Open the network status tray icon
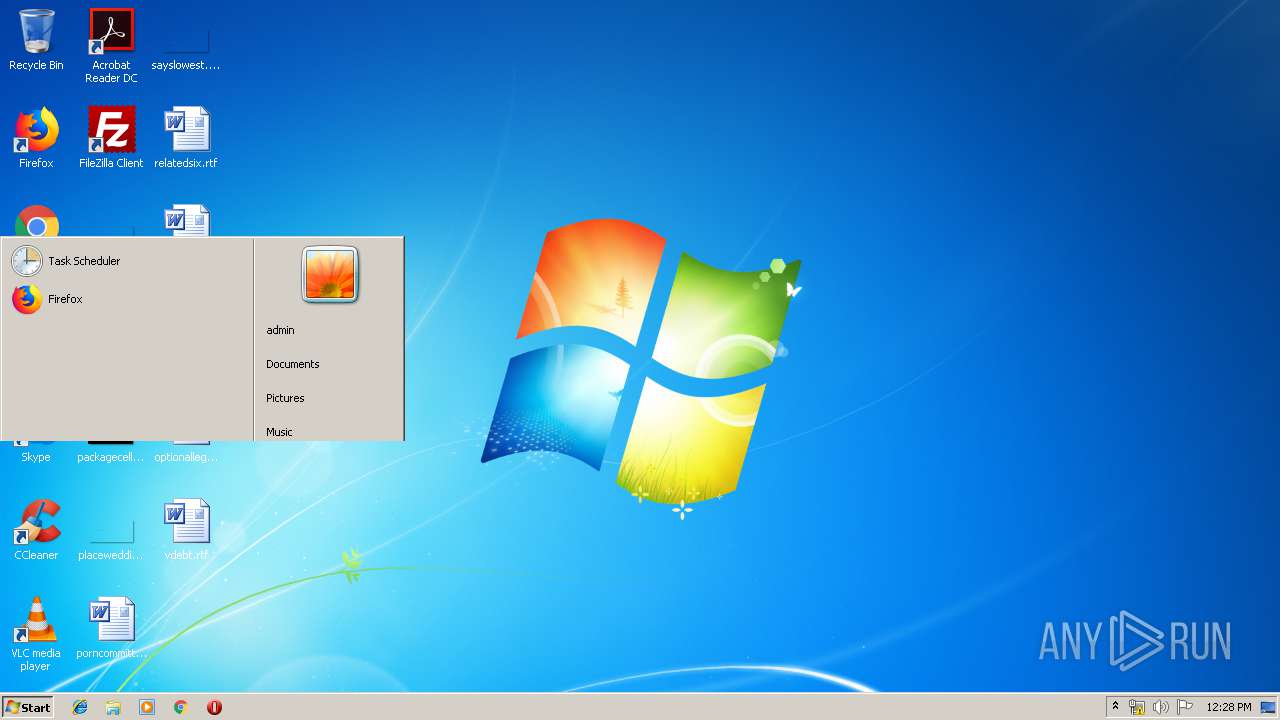The image size is (1280, 720). (1137, 707)
